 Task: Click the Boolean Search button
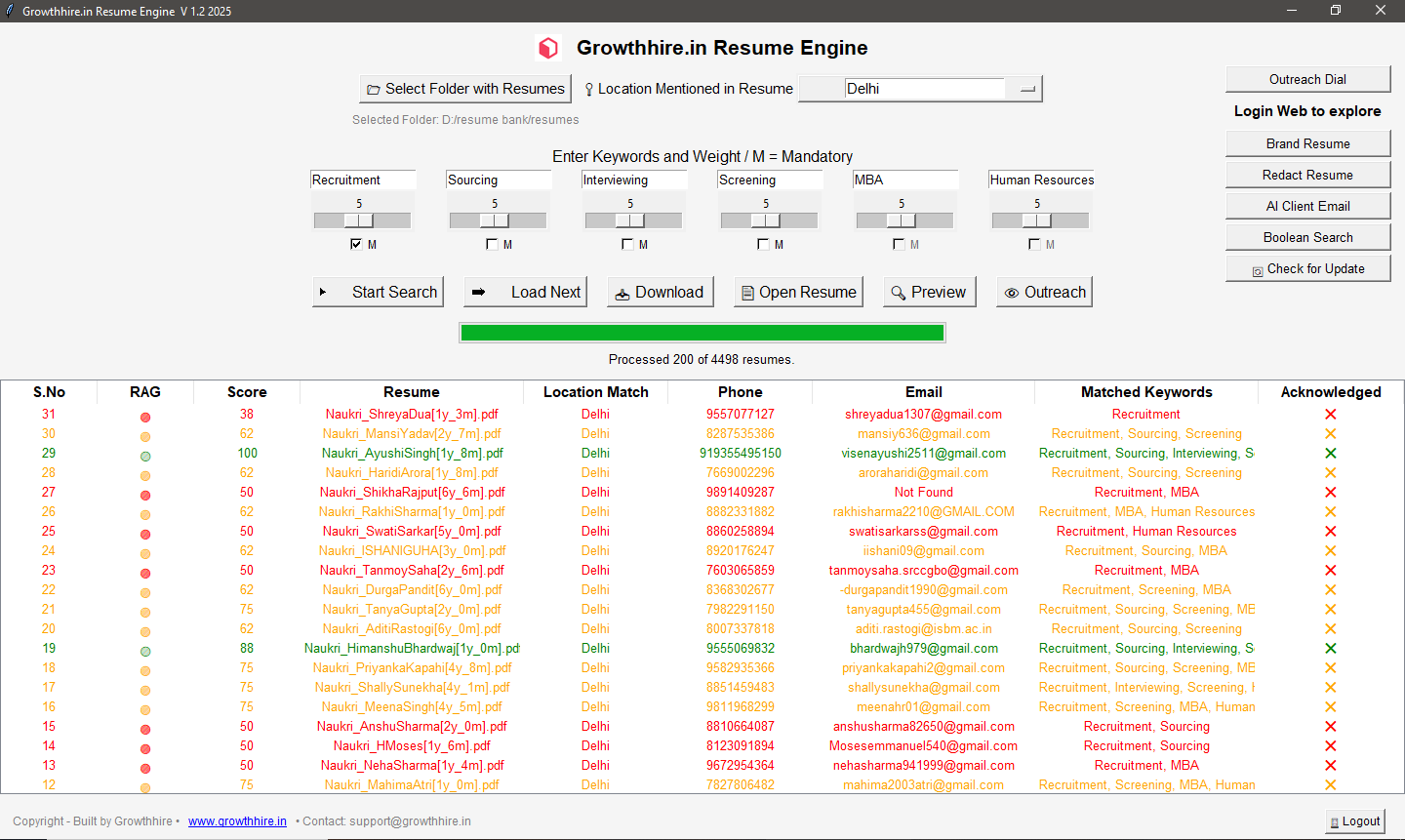(x=1307, y=237)
